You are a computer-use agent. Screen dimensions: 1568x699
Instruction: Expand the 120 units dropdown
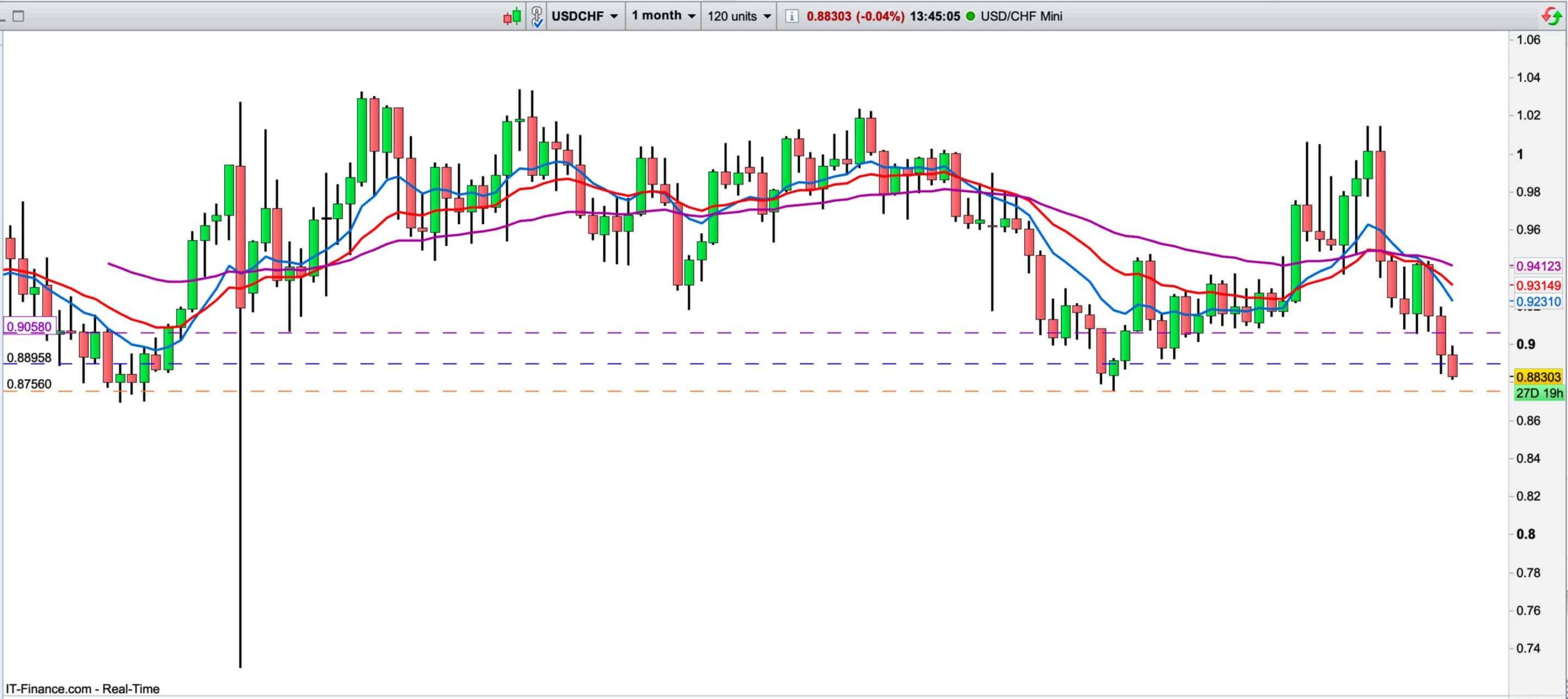click(x=739, y=16)
